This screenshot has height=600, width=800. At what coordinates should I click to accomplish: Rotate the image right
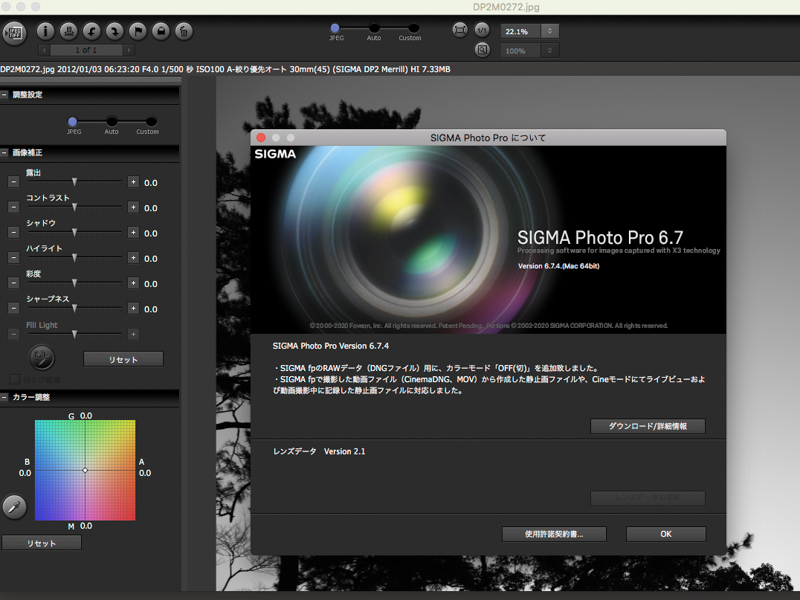coord(115,32)
